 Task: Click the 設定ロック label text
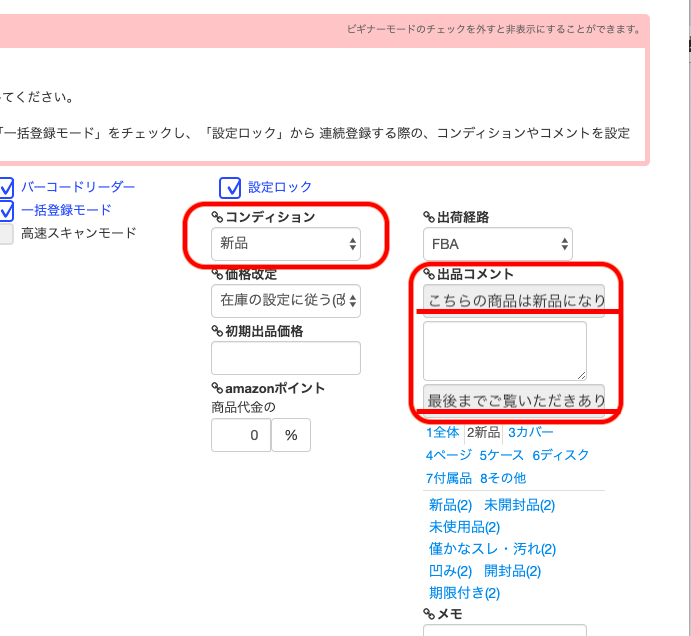pyautogui.click(x=280, y=187)
